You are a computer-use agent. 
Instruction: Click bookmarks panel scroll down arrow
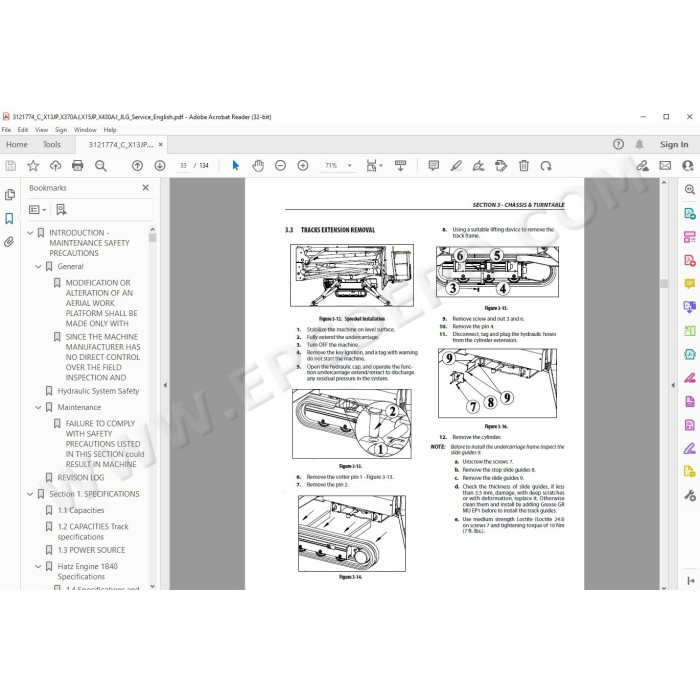click(x=152, y=586)
